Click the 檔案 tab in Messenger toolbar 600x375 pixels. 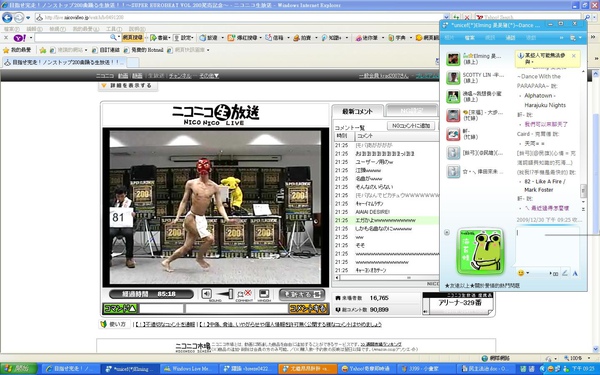(x=470, y=38)
